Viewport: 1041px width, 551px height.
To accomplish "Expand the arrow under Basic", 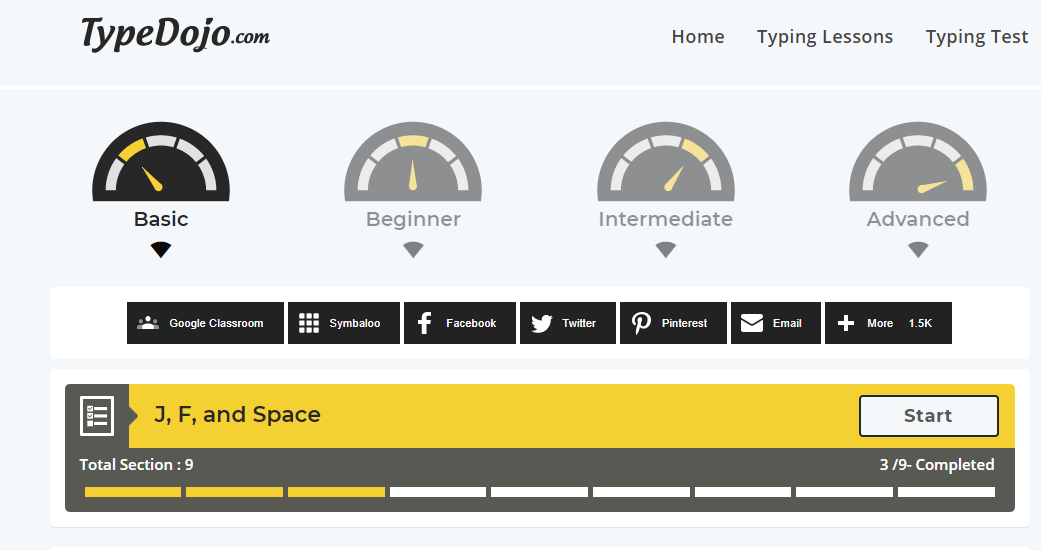I will (x=161, y=250).
